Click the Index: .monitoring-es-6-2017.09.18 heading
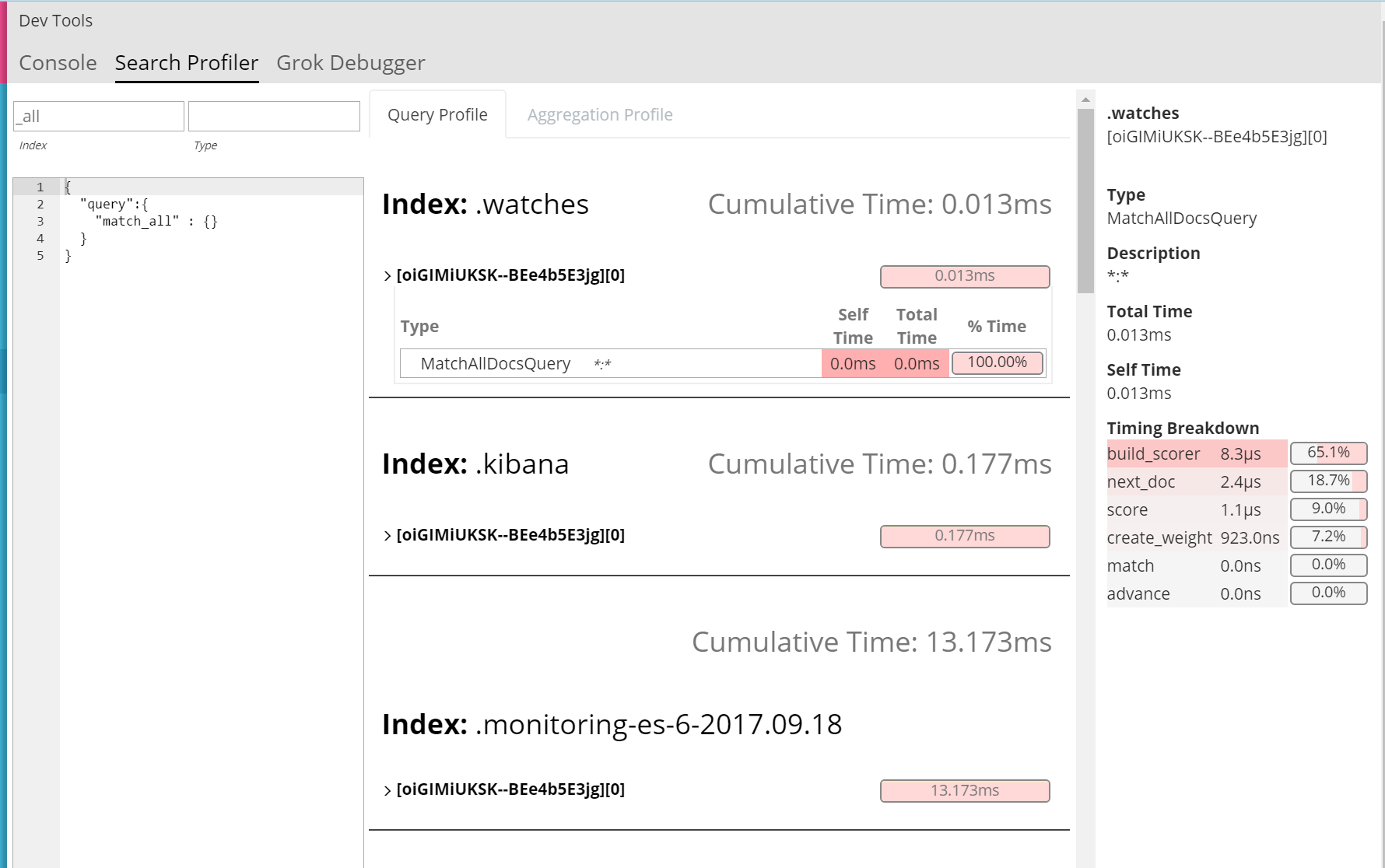This screenshot has width=1385, height=868. [612, 724]
